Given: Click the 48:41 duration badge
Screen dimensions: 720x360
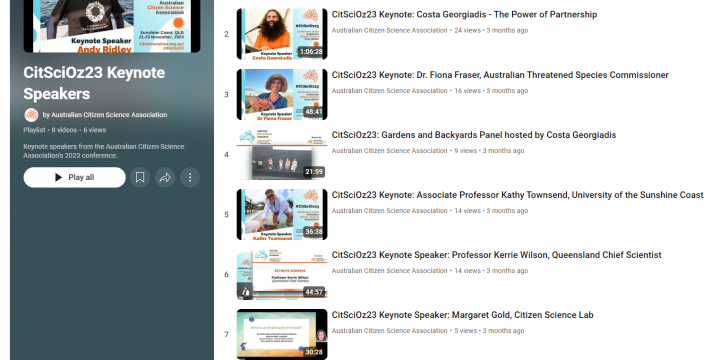Looking at the screenshot, I should click(x=314, y=112).
